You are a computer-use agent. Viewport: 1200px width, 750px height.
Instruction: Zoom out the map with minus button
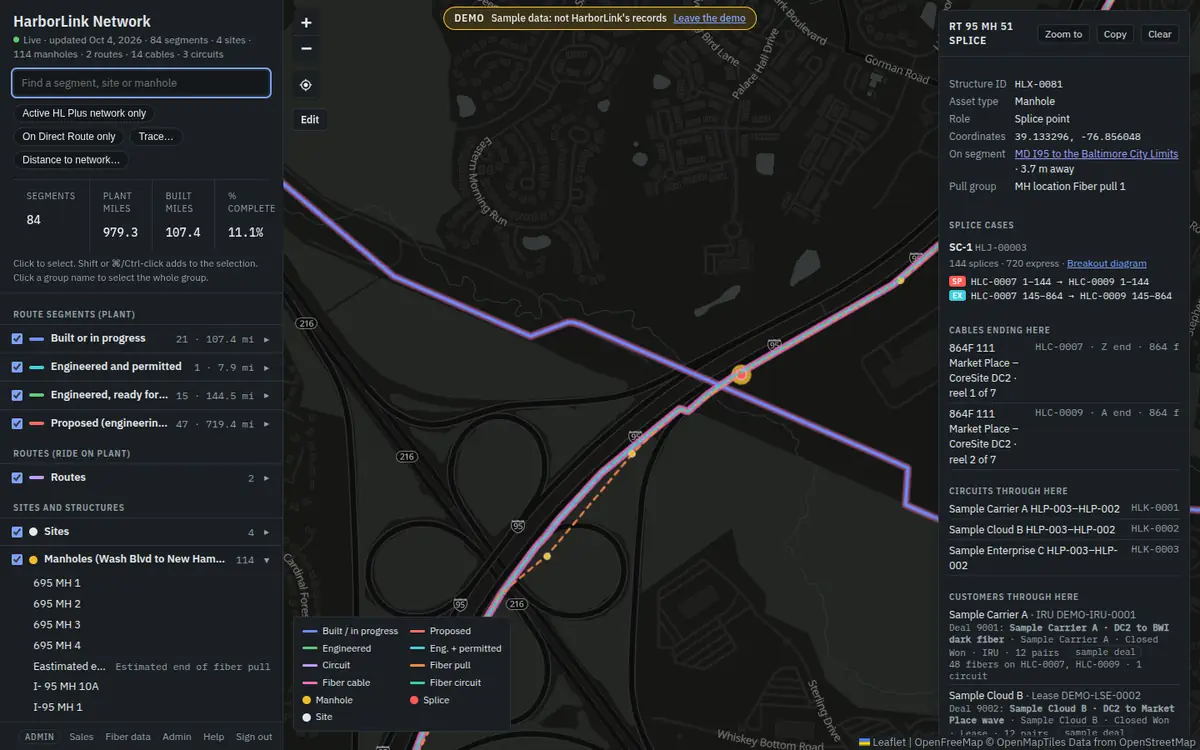point(306,48)
